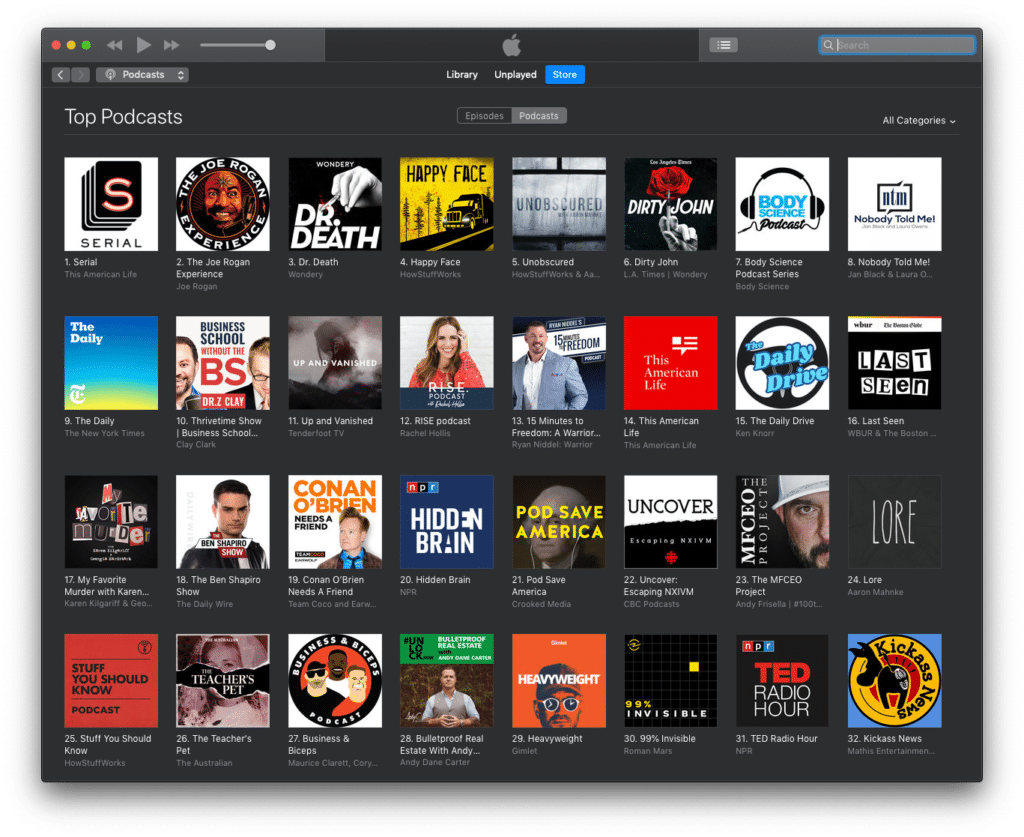Select Uncover Escaping NXIVM cover
This screenshot has width=1024, height=837.
point(671,522)
